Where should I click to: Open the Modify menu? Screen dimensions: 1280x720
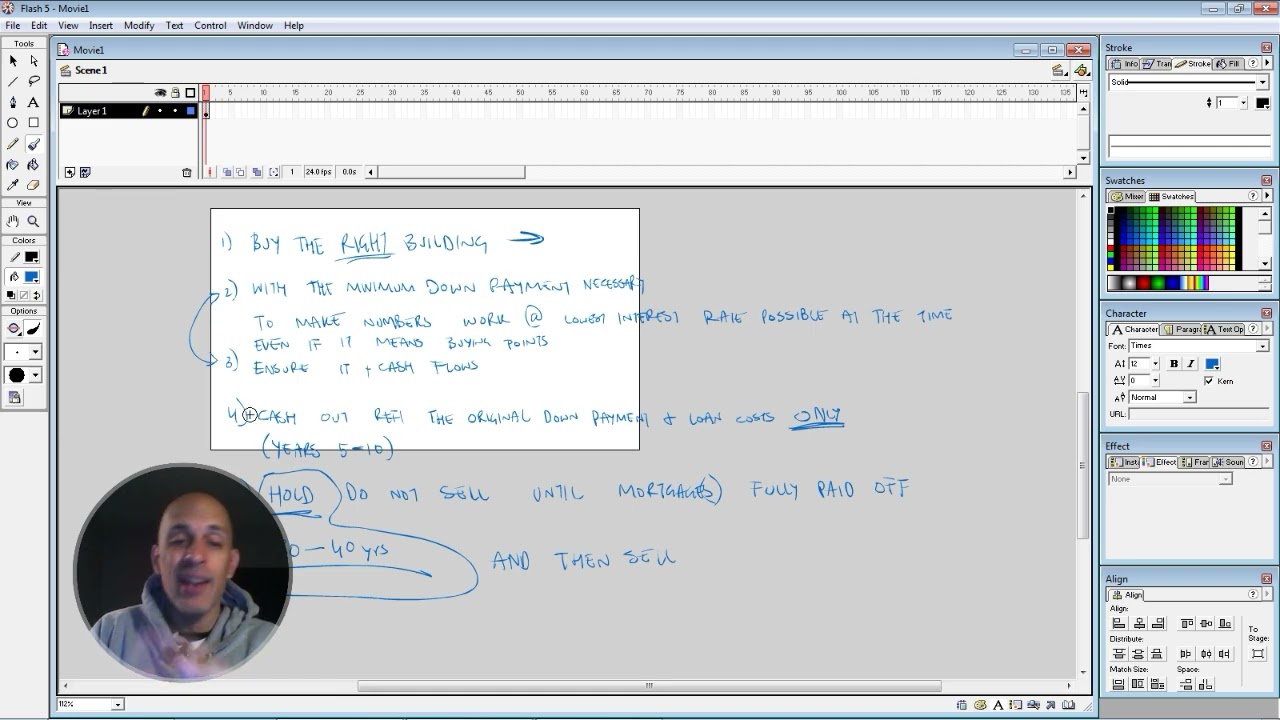pos(139,25)
